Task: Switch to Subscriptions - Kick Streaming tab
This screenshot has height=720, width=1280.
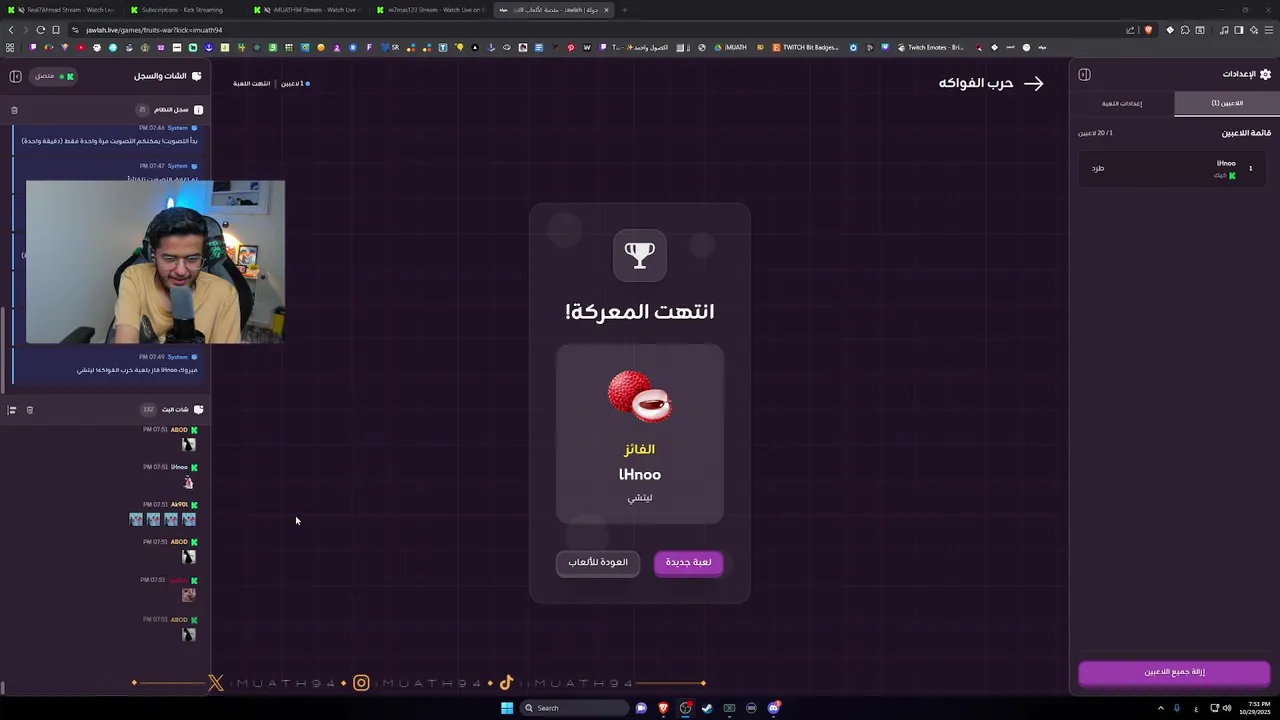Action: pos(182,10)
